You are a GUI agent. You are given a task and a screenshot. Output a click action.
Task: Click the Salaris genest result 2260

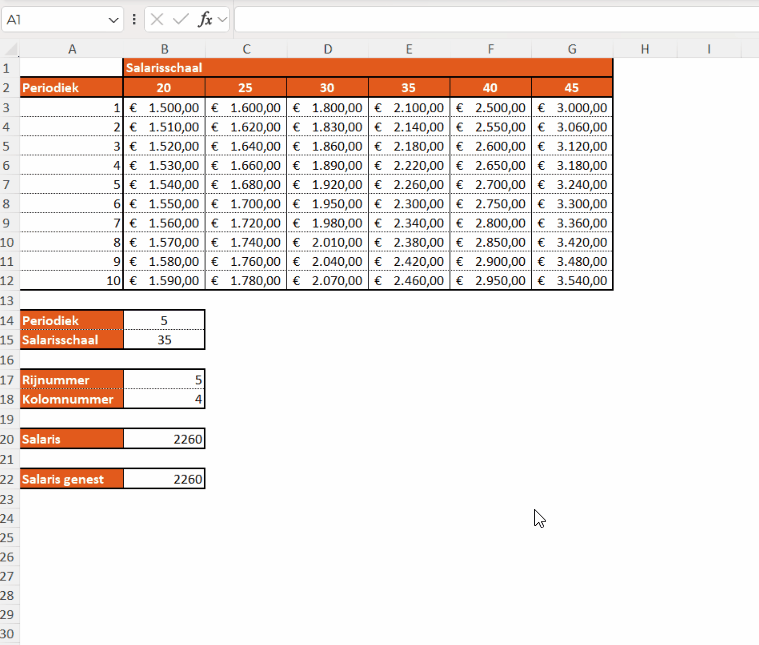point(164,479)
